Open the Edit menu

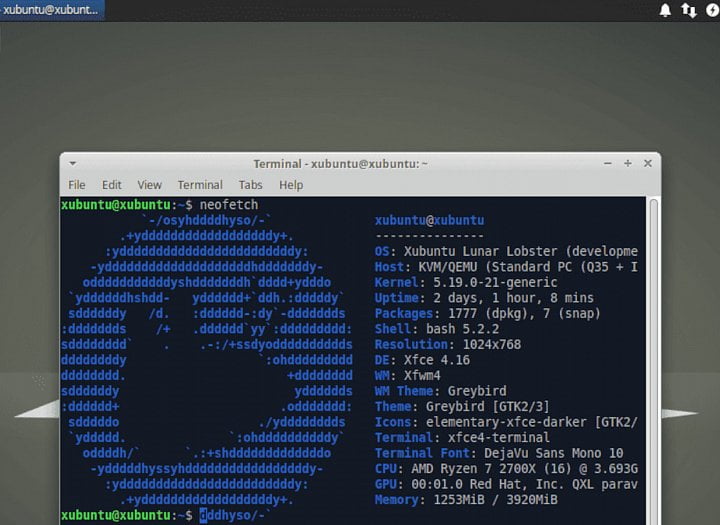[x=112, y=185]
